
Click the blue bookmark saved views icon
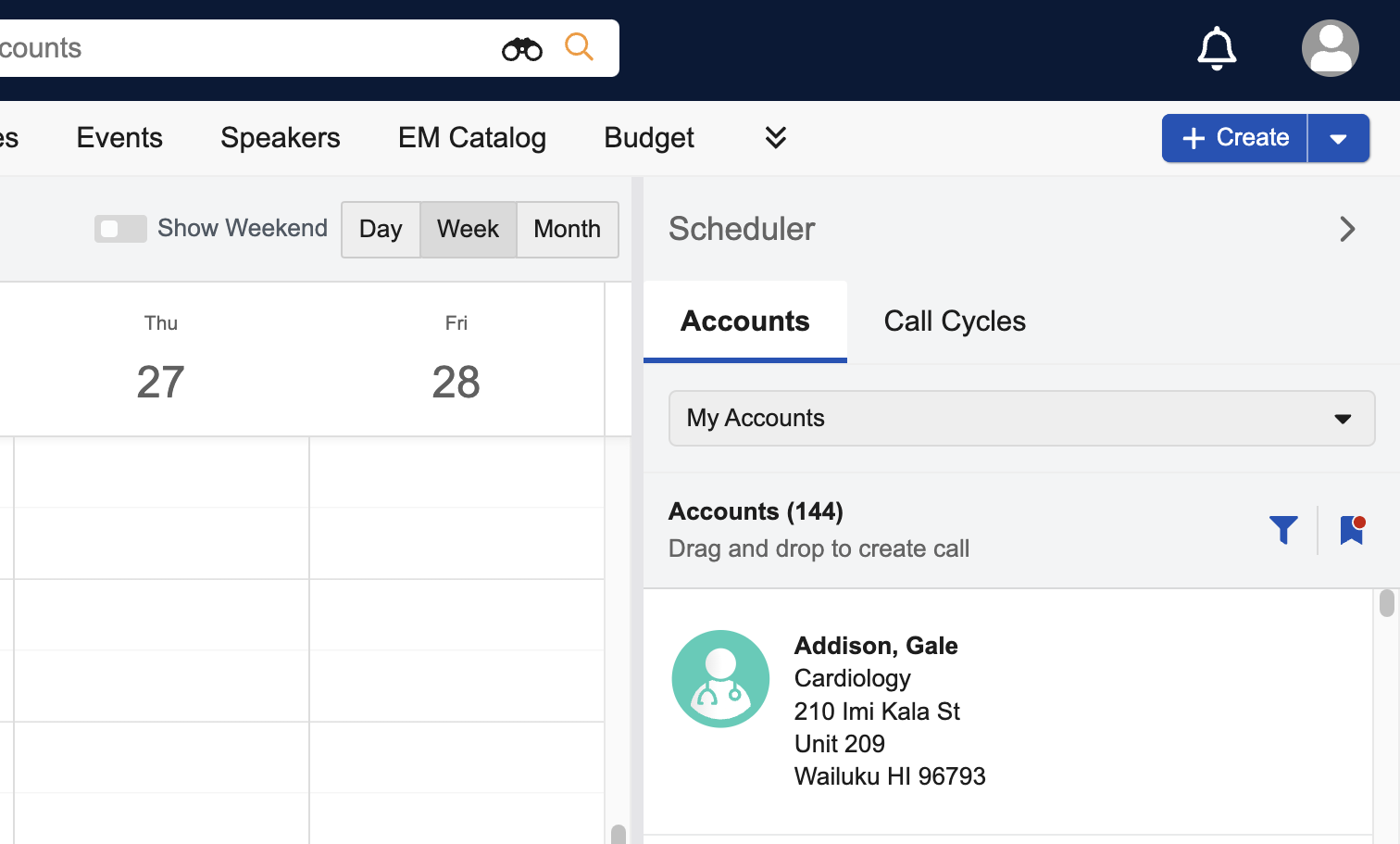pos(1352,530)
